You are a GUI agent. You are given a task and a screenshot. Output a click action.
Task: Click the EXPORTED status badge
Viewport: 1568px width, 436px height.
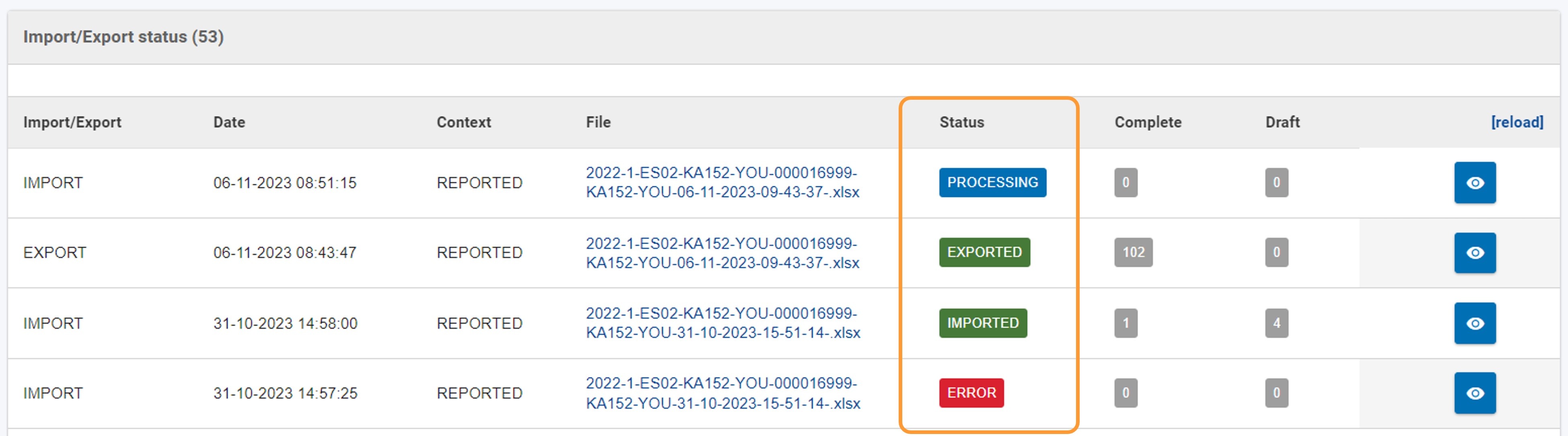pyautogui.click(x=984, y=252)
